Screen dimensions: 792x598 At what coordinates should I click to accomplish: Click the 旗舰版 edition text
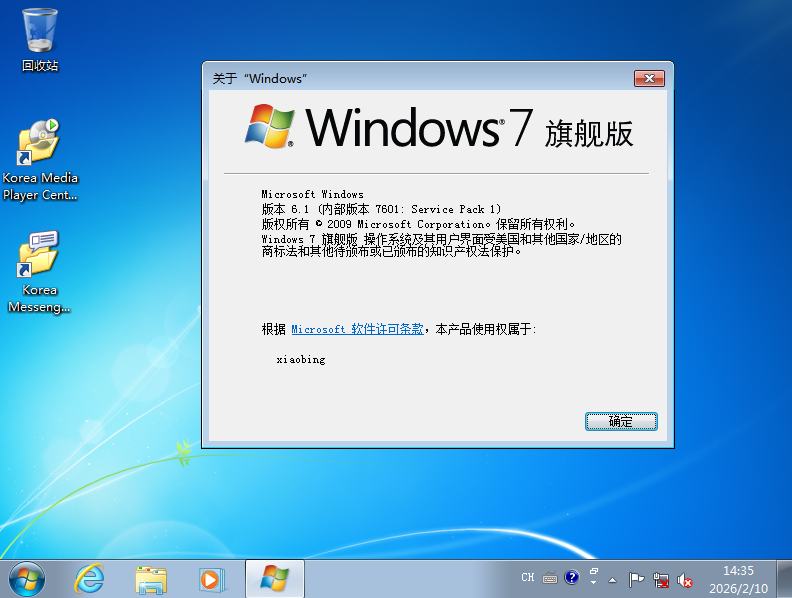[x=589, y=134]
